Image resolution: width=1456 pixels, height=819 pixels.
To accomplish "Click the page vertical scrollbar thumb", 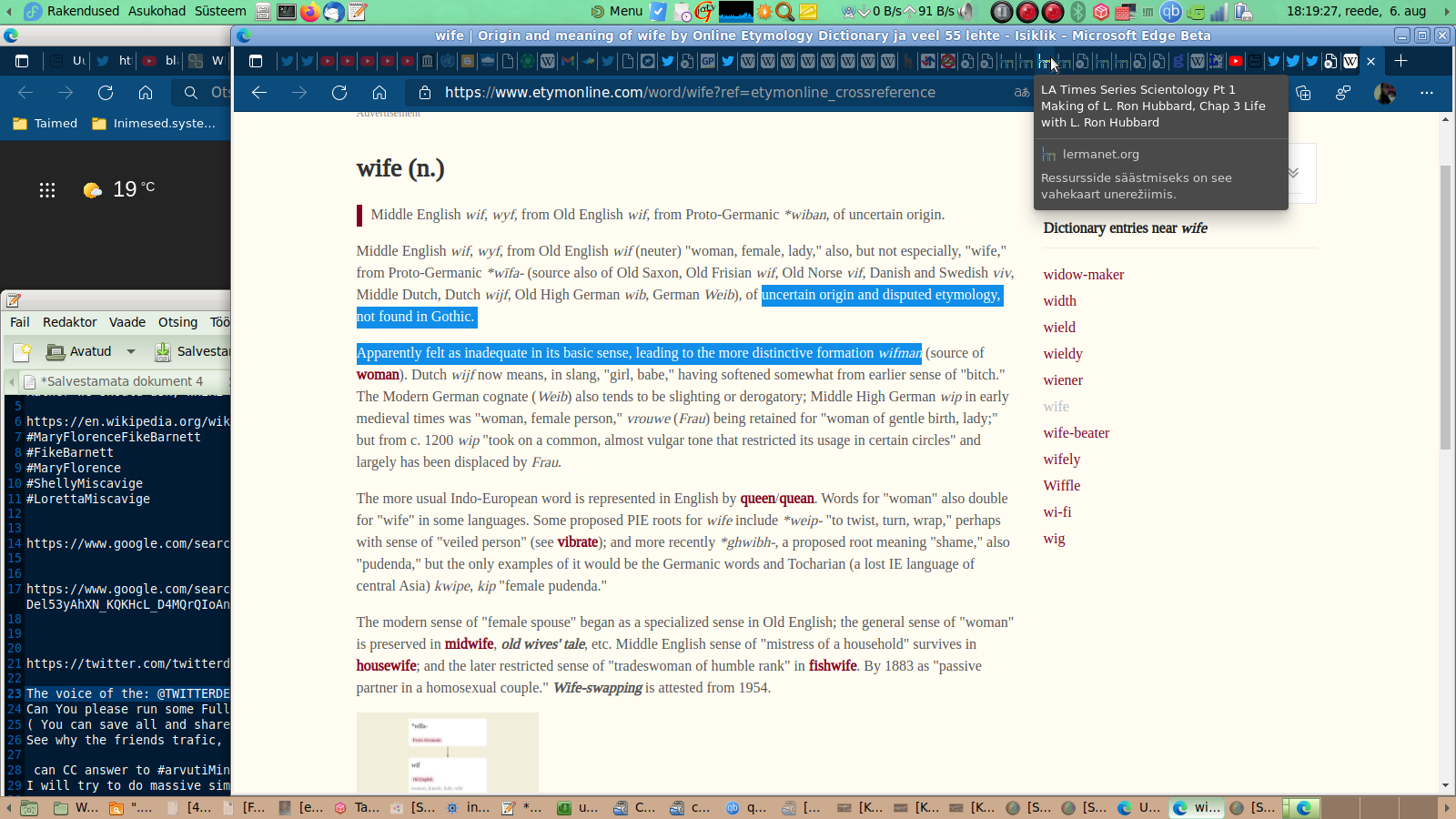I will (1445, 308).
